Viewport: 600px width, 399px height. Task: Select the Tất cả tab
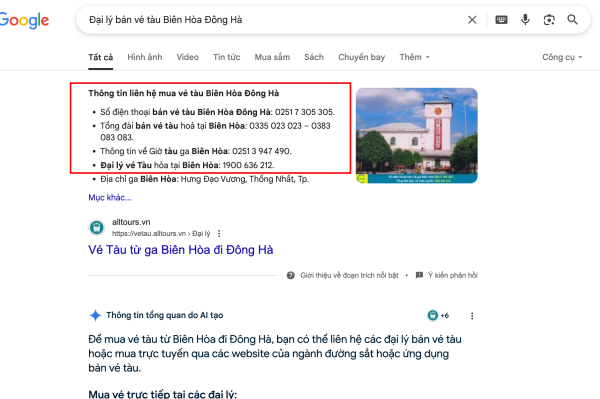click(101, 57)
